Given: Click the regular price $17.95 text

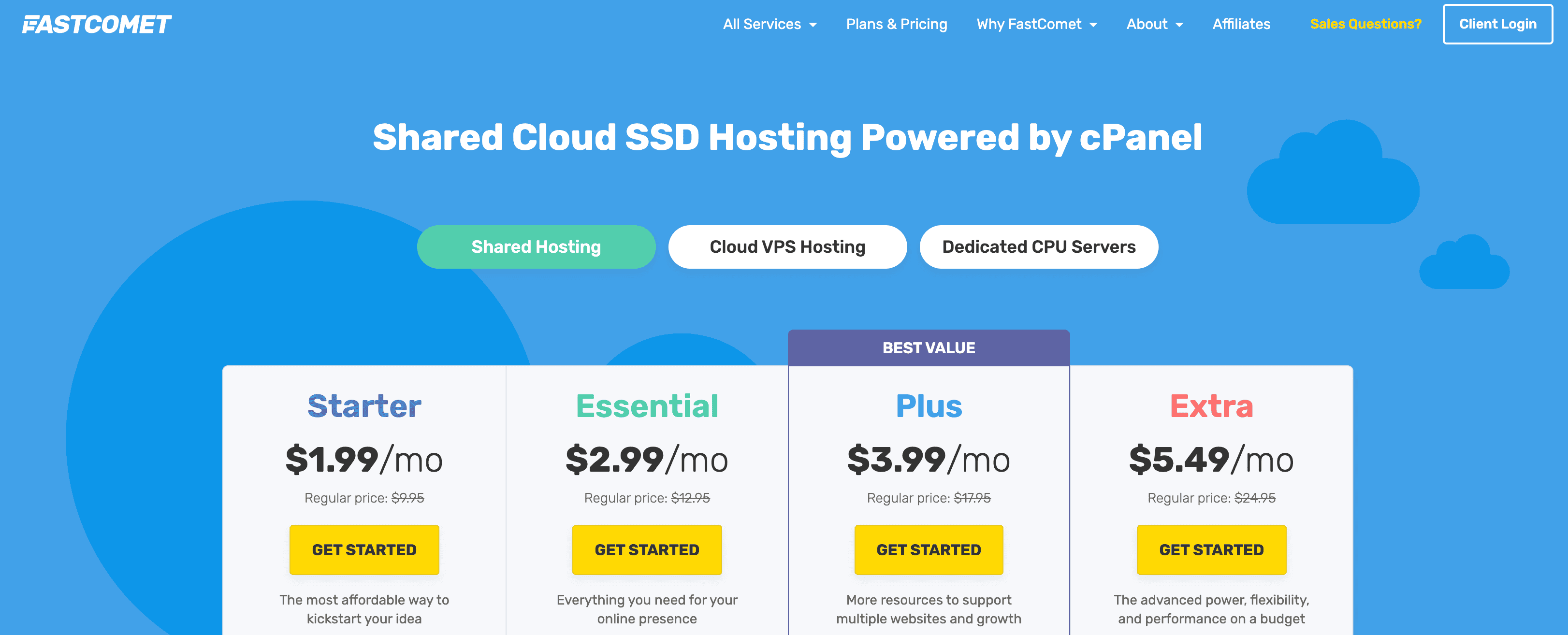Looking at the screenshot, I should [x=972, y=498].
